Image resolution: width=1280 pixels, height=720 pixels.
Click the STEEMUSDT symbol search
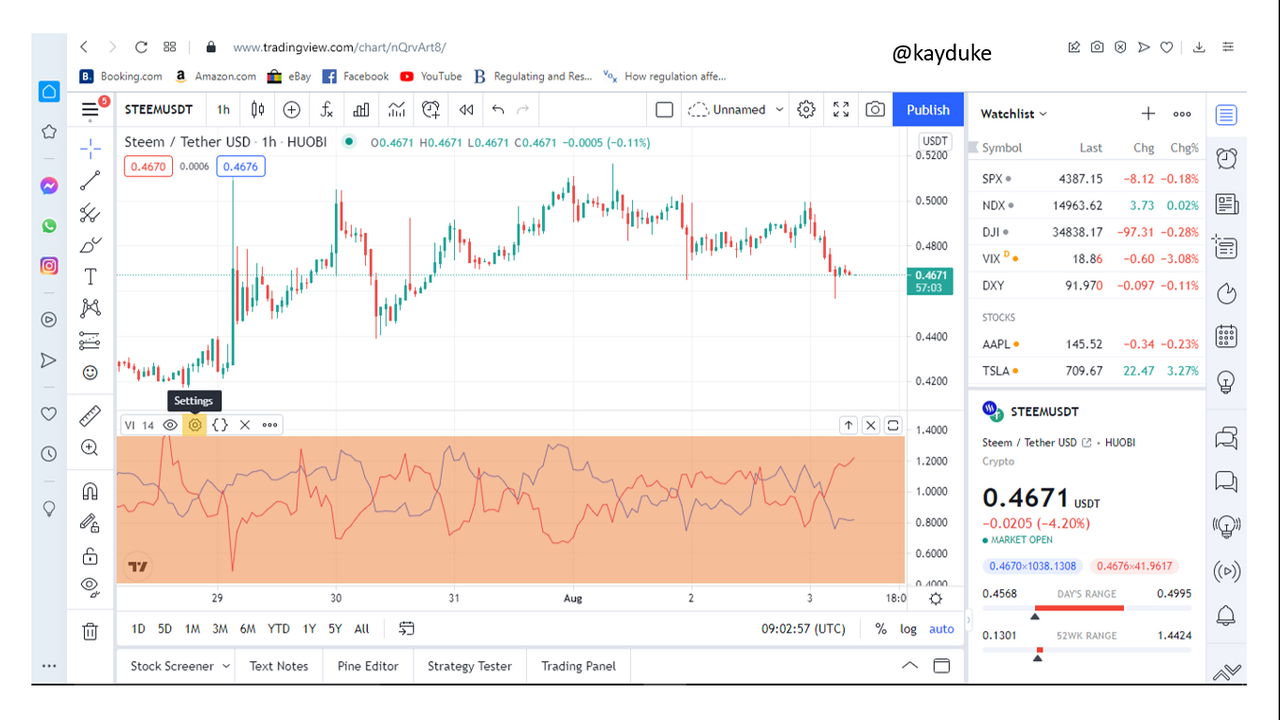pyautogui.click(x=160, y=110)
